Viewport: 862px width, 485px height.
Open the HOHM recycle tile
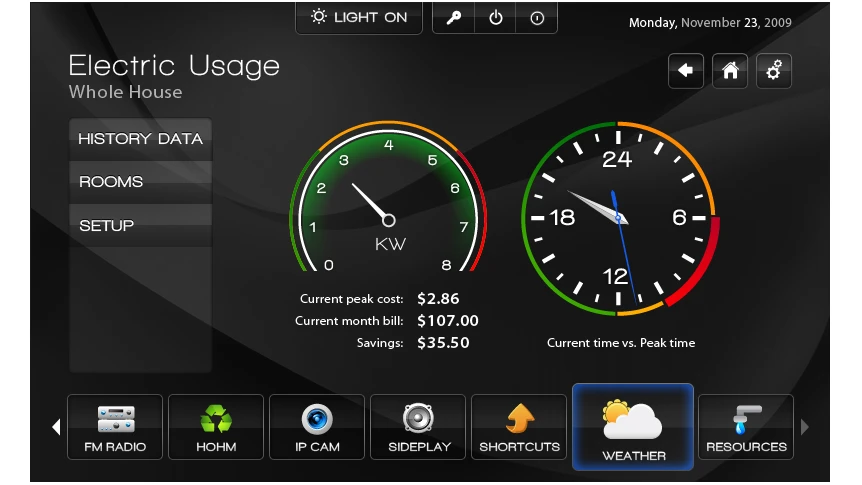[x=216, y=427]
